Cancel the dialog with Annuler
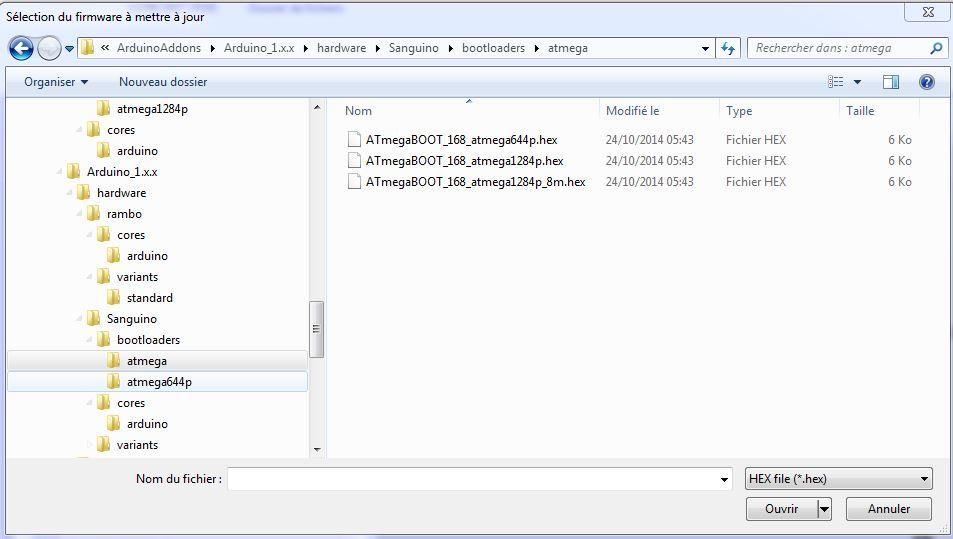The height and width of the screenshot is (539, 953). pyautogui.click(x=889, y=509)
